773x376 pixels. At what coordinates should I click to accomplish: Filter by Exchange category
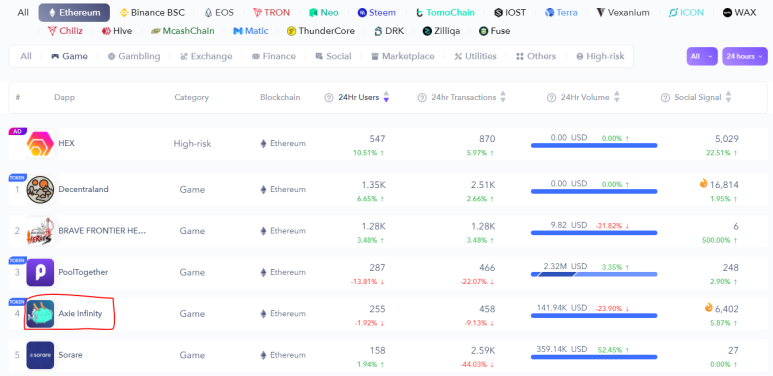[206, 57]
